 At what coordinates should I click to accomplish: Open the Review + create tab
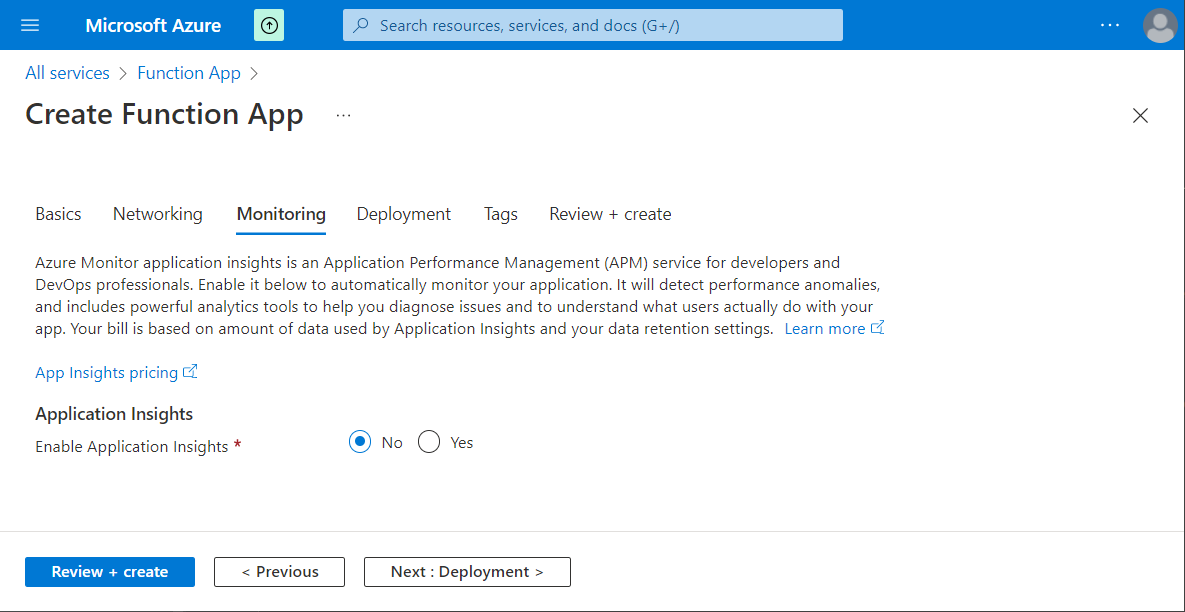click(x=610, y=215)
